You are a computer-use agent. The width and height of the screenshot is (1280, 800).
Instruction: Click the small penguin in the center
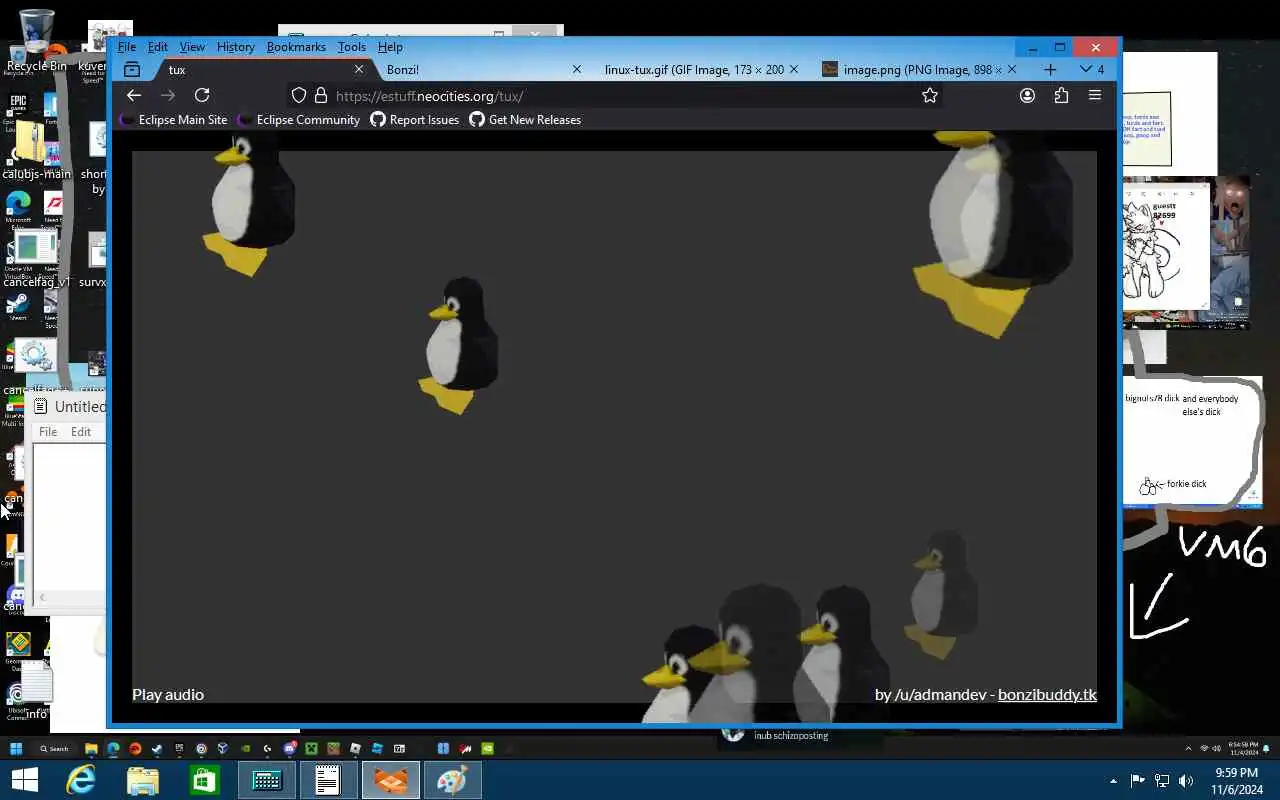[459, 344]
